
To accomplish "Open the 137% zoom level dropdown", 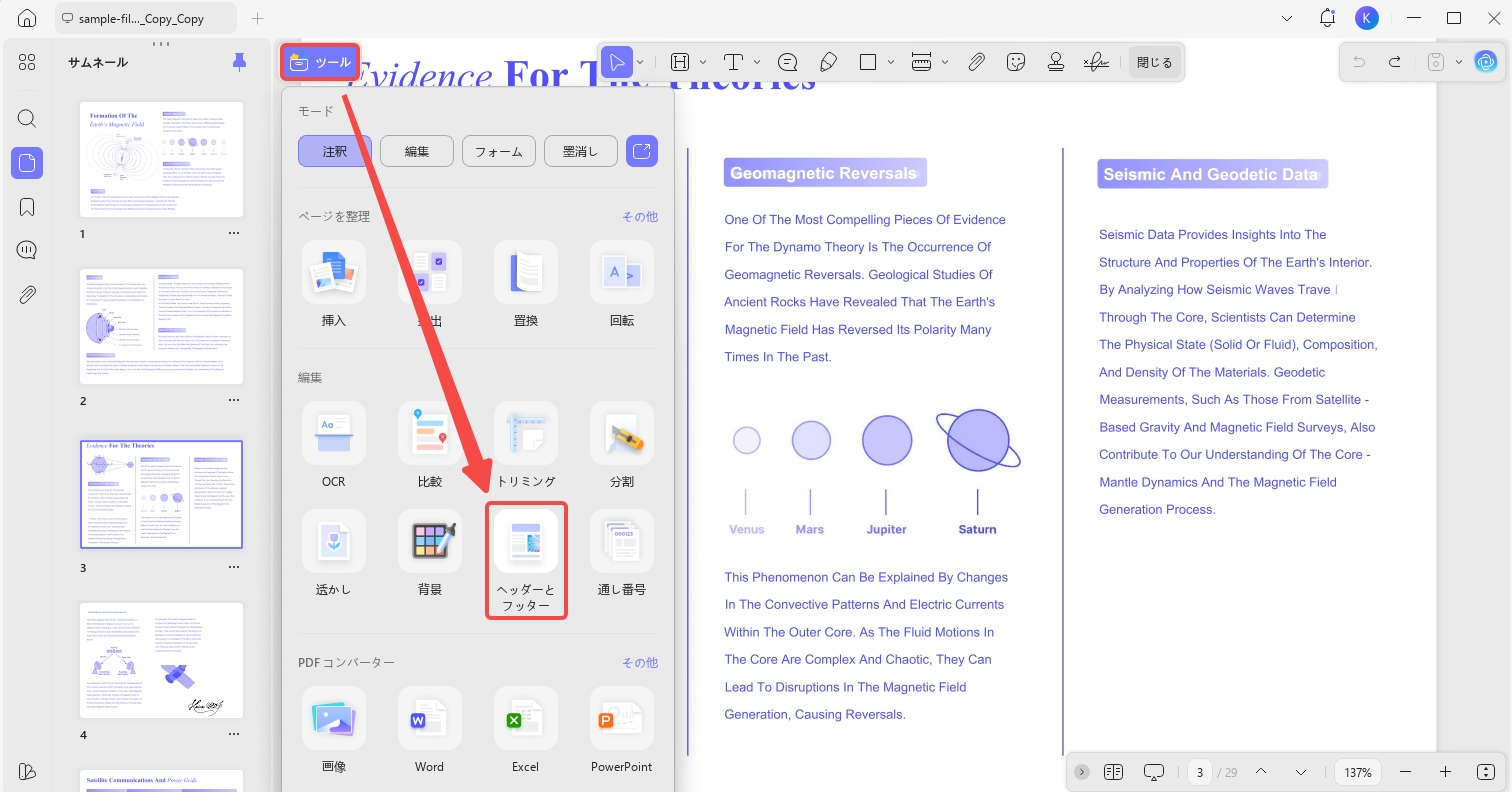I will point(1358,772).
